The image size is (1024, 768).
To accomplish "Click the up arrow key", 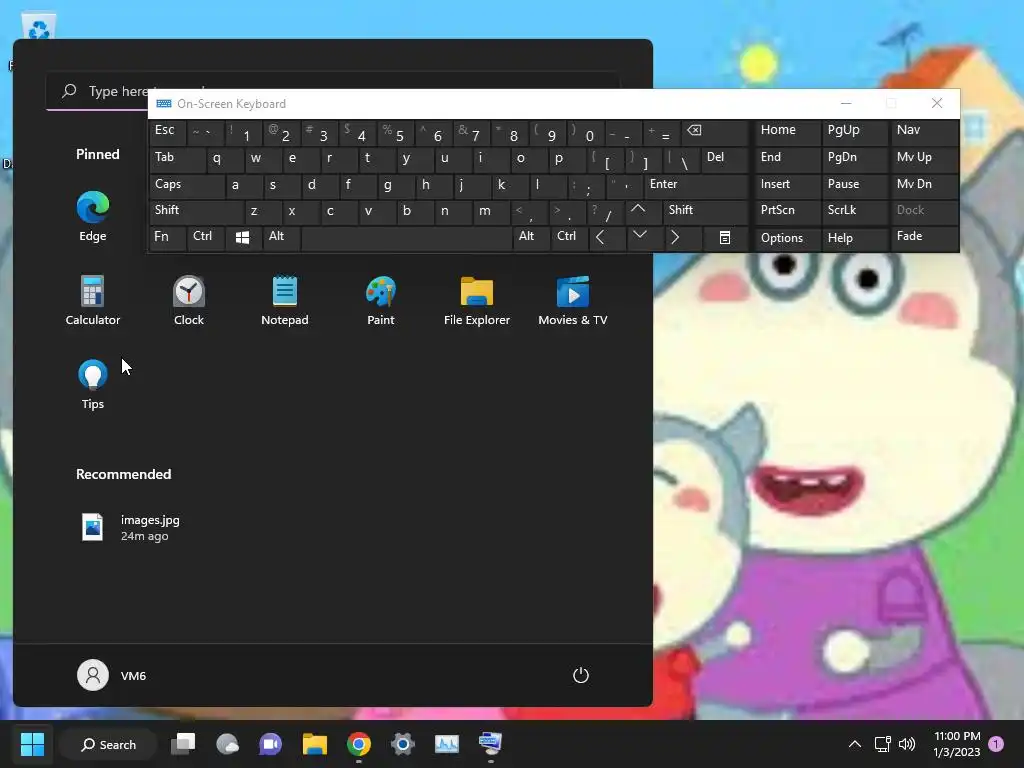I will [x=644, y=212].
